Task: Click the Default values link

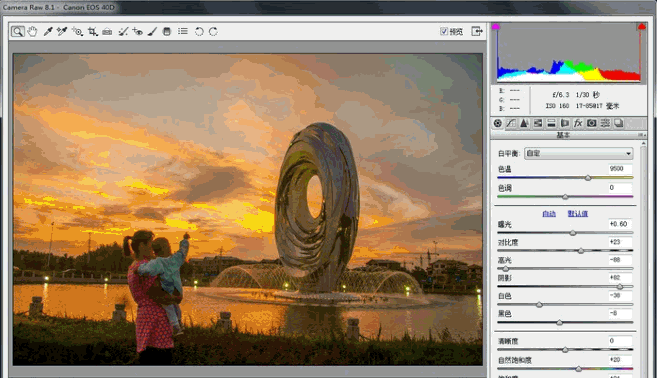Action: [578, 214]
